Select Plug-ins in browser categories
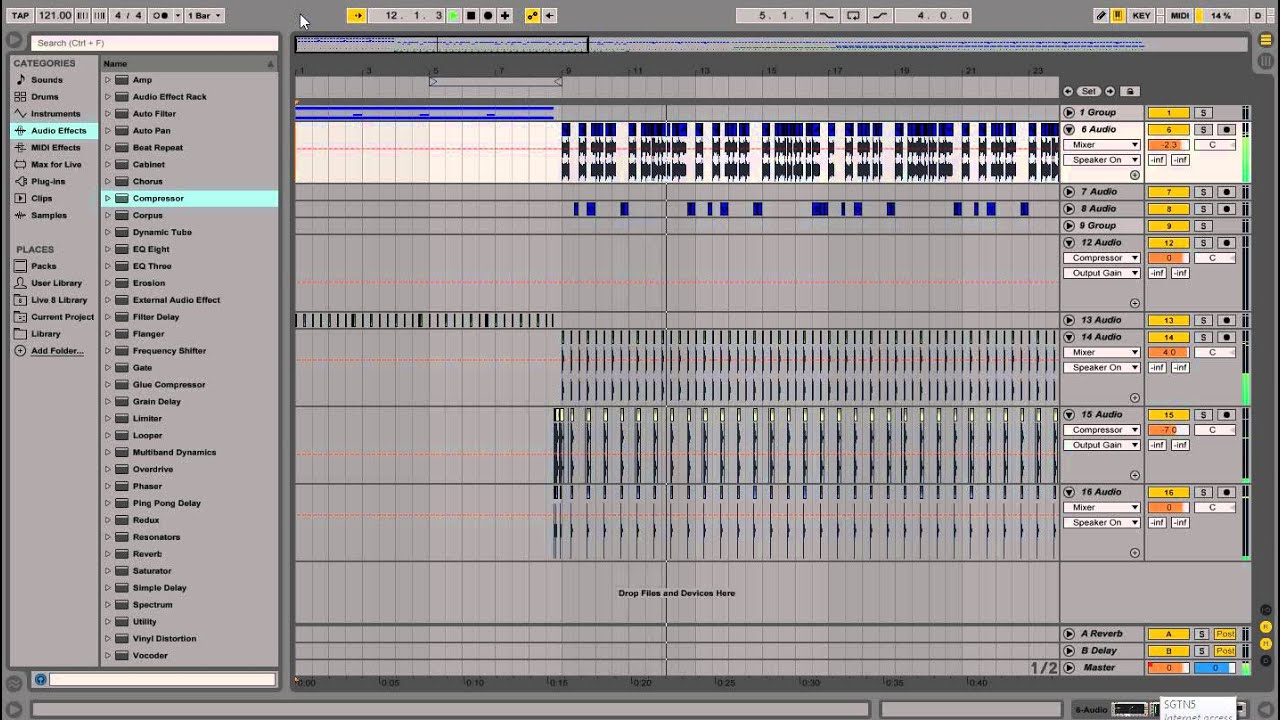Image resolution: width=1280 pixels, height=720 pixels. pyautogui.click(x=47, y=182)
